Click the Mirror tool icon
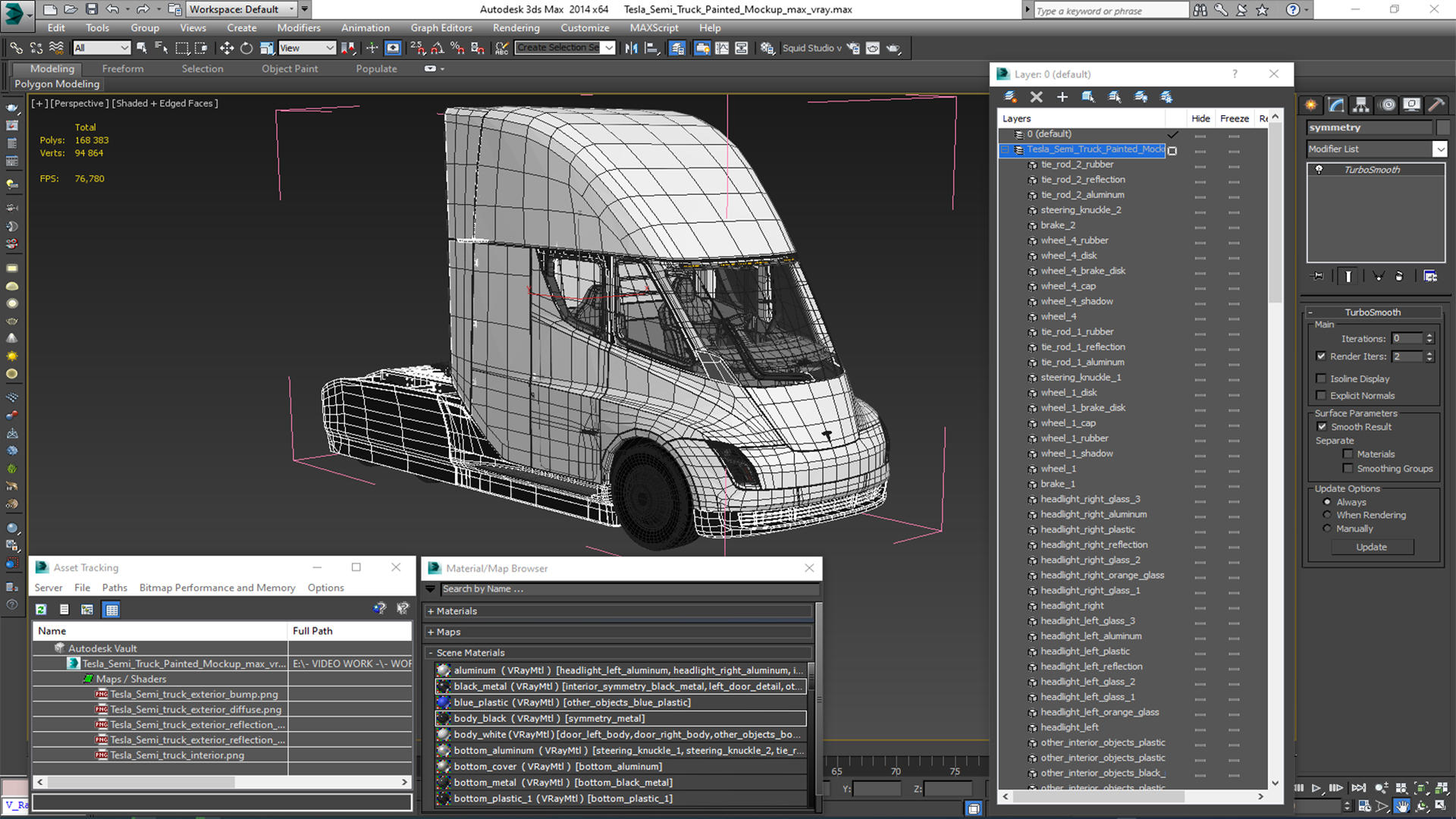 click(632, 48)
